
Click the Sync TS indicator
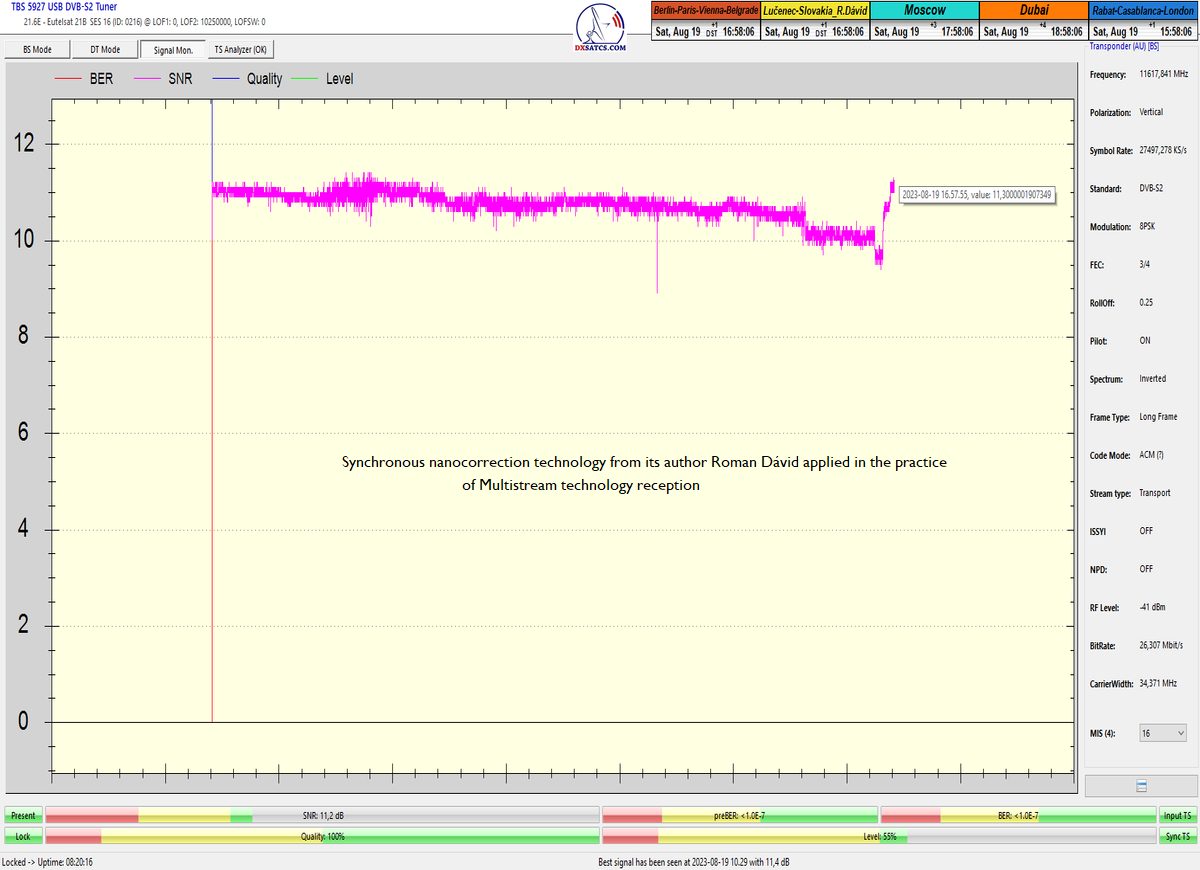point(1177,836)
